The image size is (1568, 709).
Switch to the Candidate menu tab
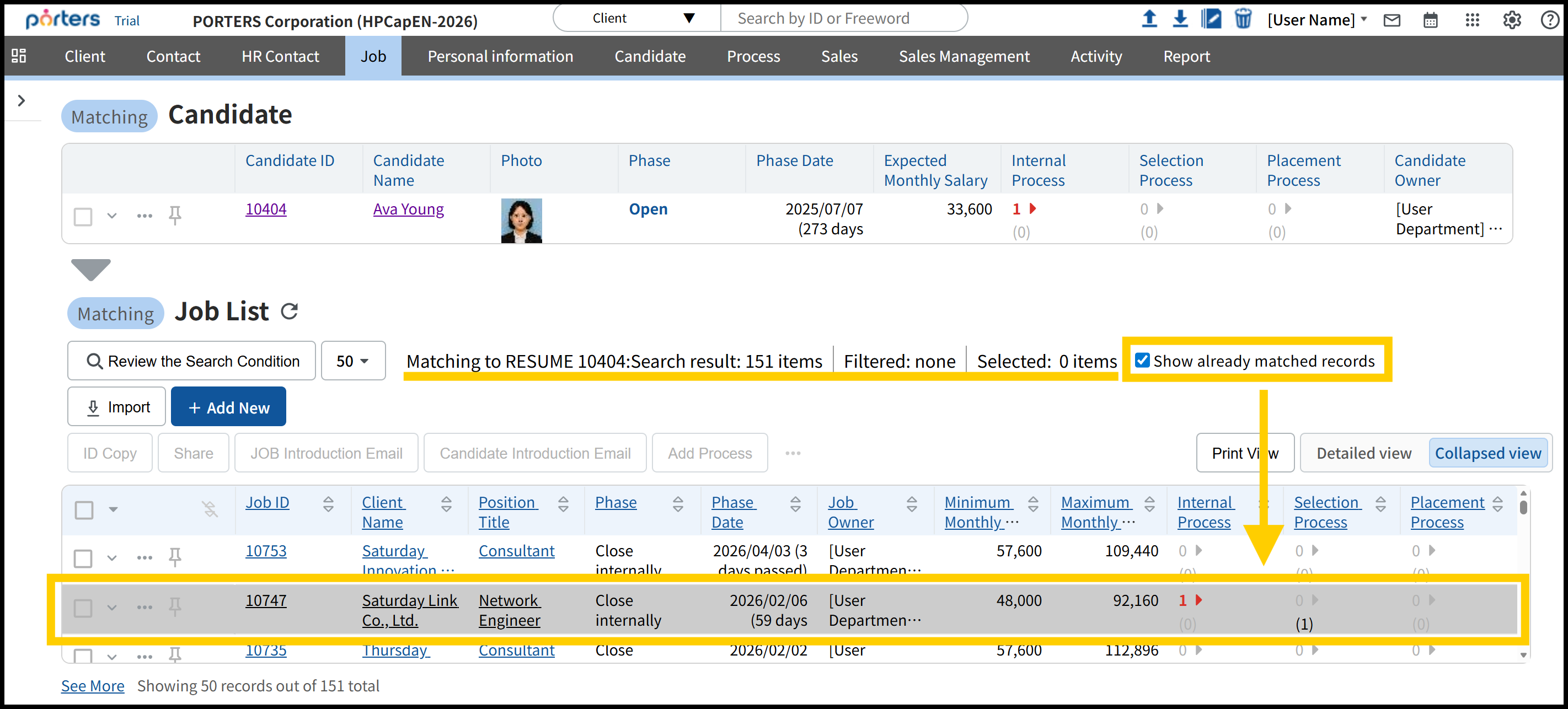pos(650,57)
